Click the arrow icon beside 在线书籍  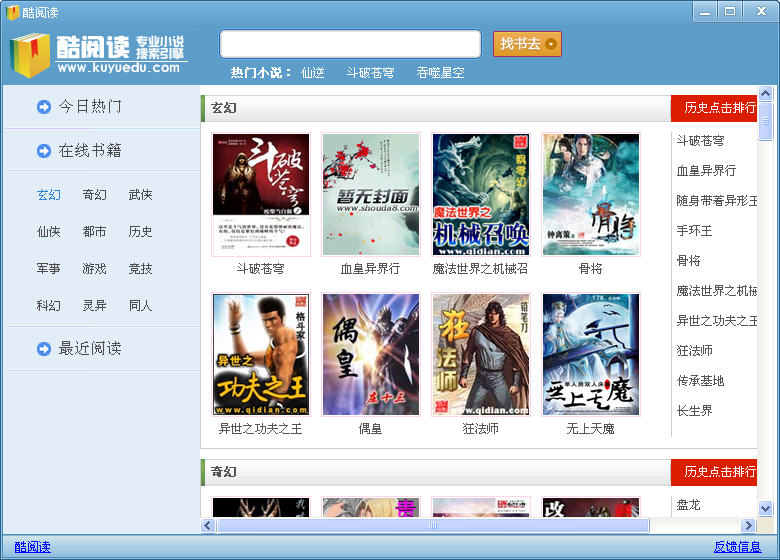point(44,151)
